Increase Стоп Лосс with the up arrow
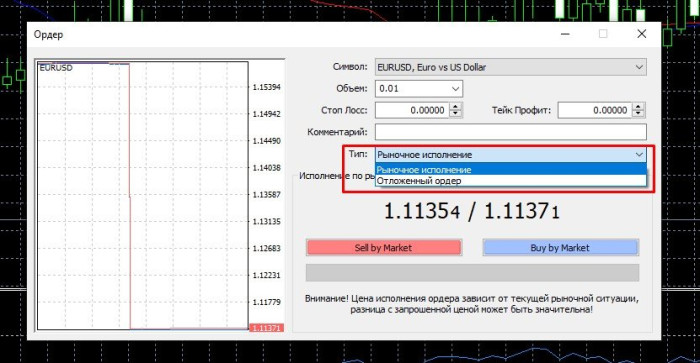This screenshot has width=700, height=363. click(x=455, y=107)
